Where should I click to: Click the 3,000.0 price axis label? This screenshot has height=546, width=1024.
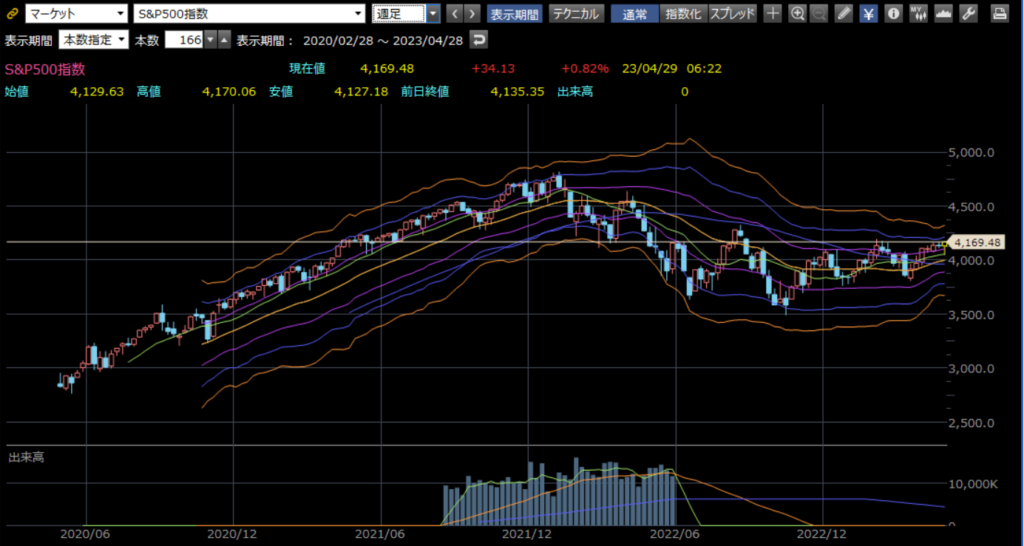coord(972,368)
